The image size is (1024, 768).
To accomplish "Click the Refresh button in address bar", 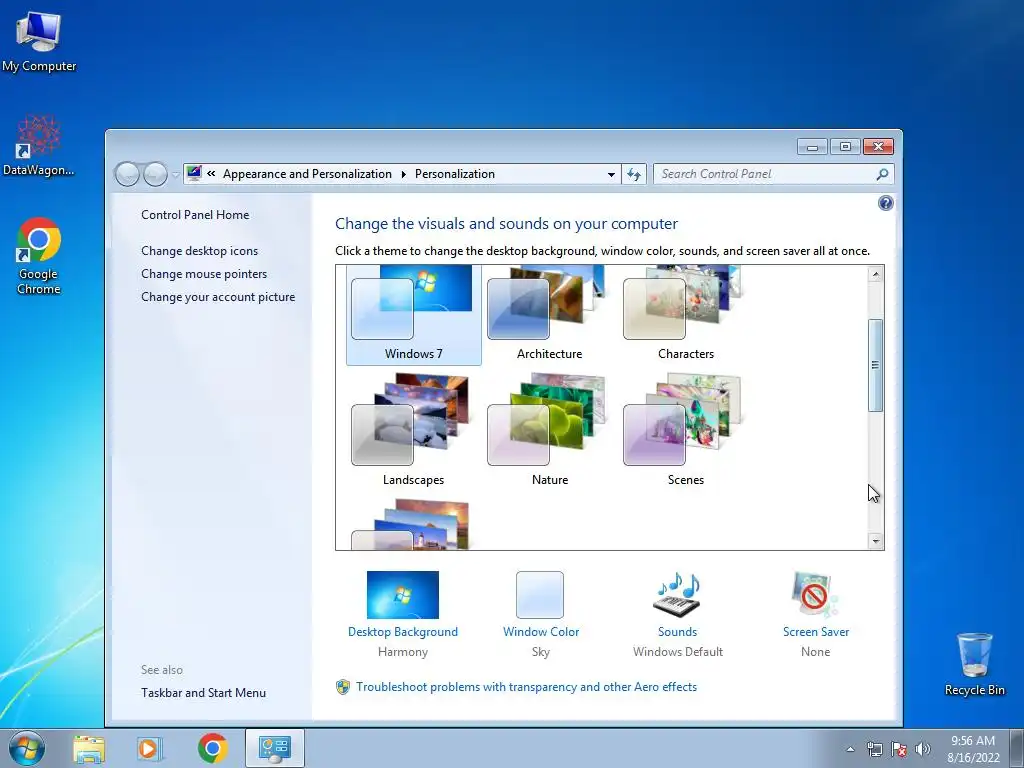I will (x=633, y=174).
